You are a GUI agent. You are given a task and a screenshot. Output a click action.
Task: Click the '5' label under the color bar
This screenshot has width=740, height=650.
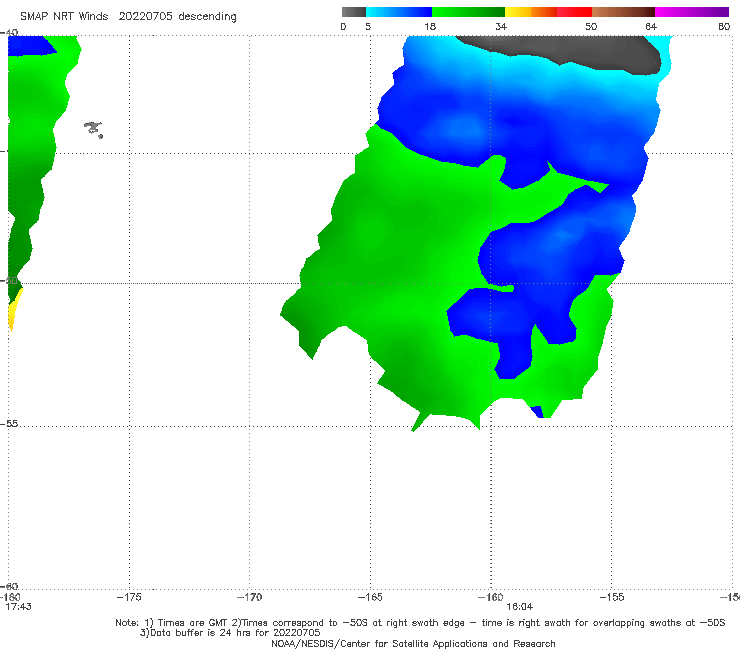pos(368,27)
